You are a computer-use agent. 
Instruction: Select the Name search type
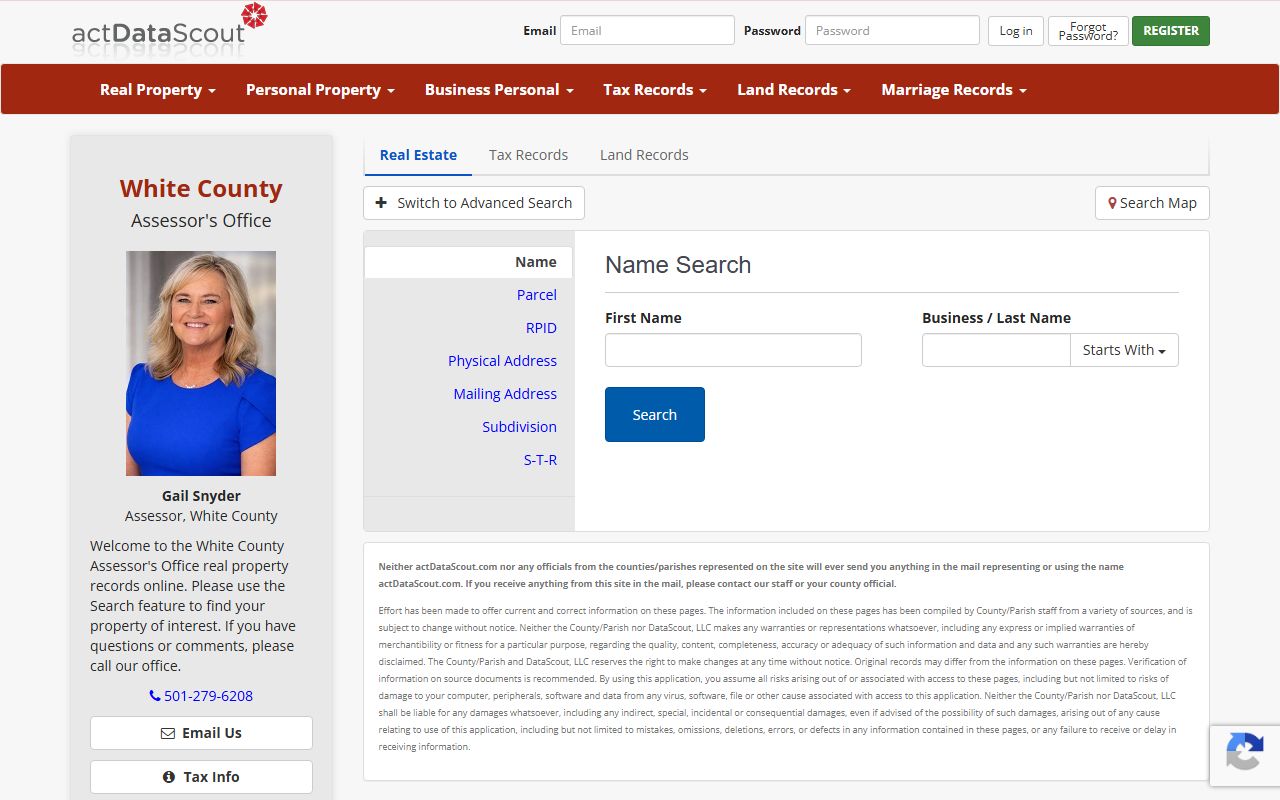click(x=468, y=262)
